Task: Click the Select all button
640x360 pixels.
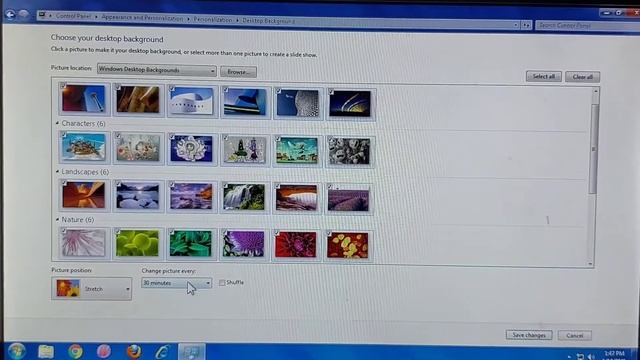Action: (544, 76)
